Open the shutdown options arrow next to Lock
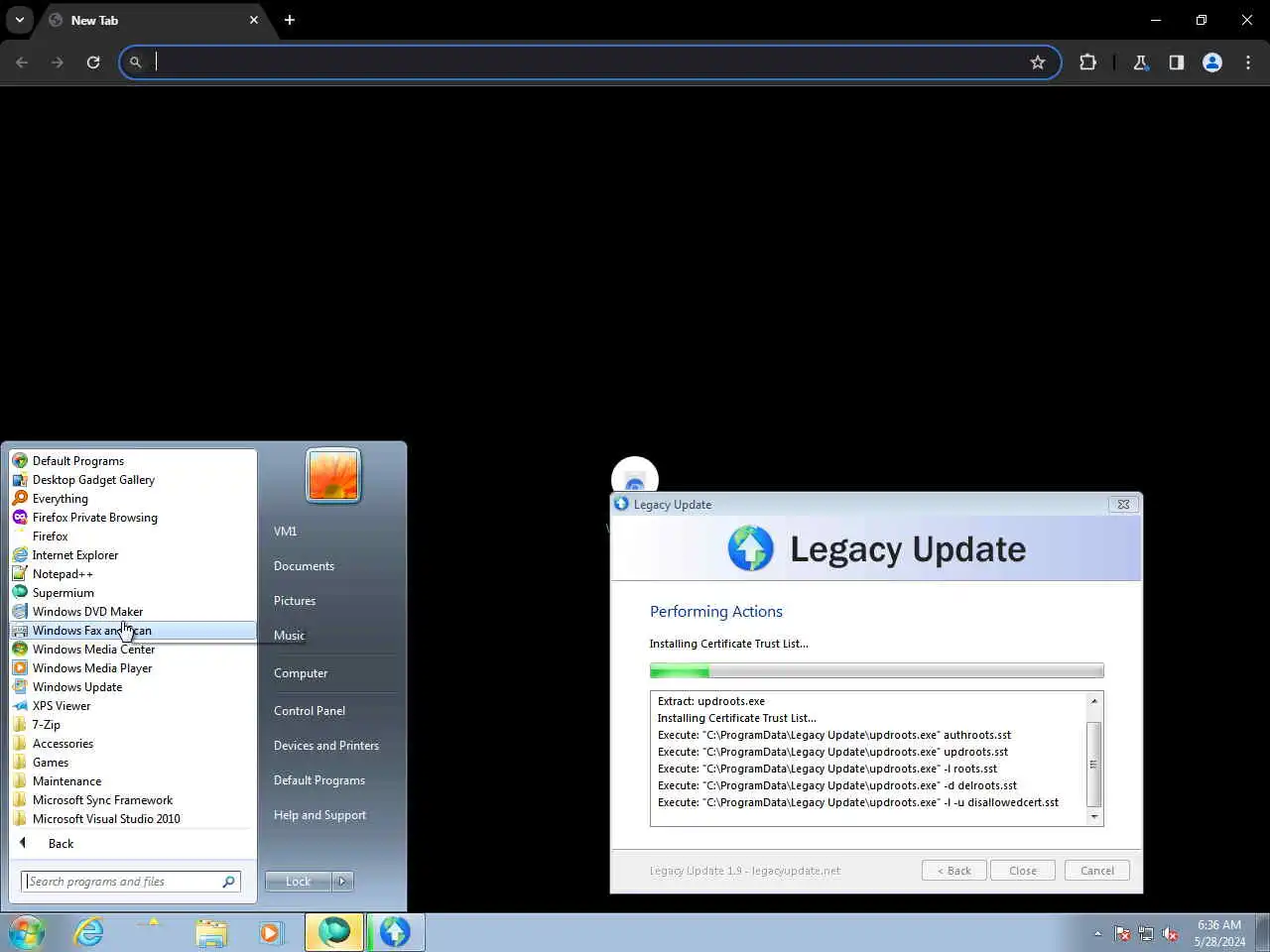Image resolution: width=1270 pixels, height=952 pixels. [x=342, y=882]
